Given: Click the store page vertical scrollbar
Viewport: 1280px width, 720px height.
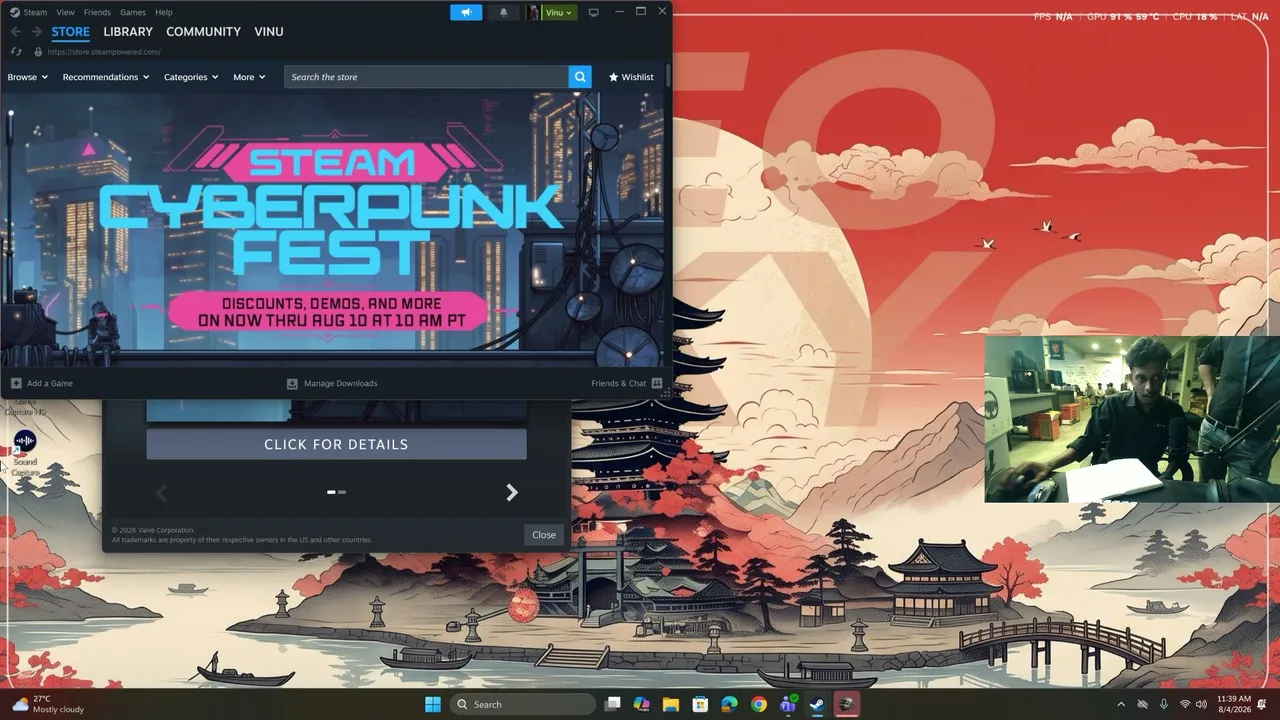Looking at the screenshot, I should click(667, 76).
